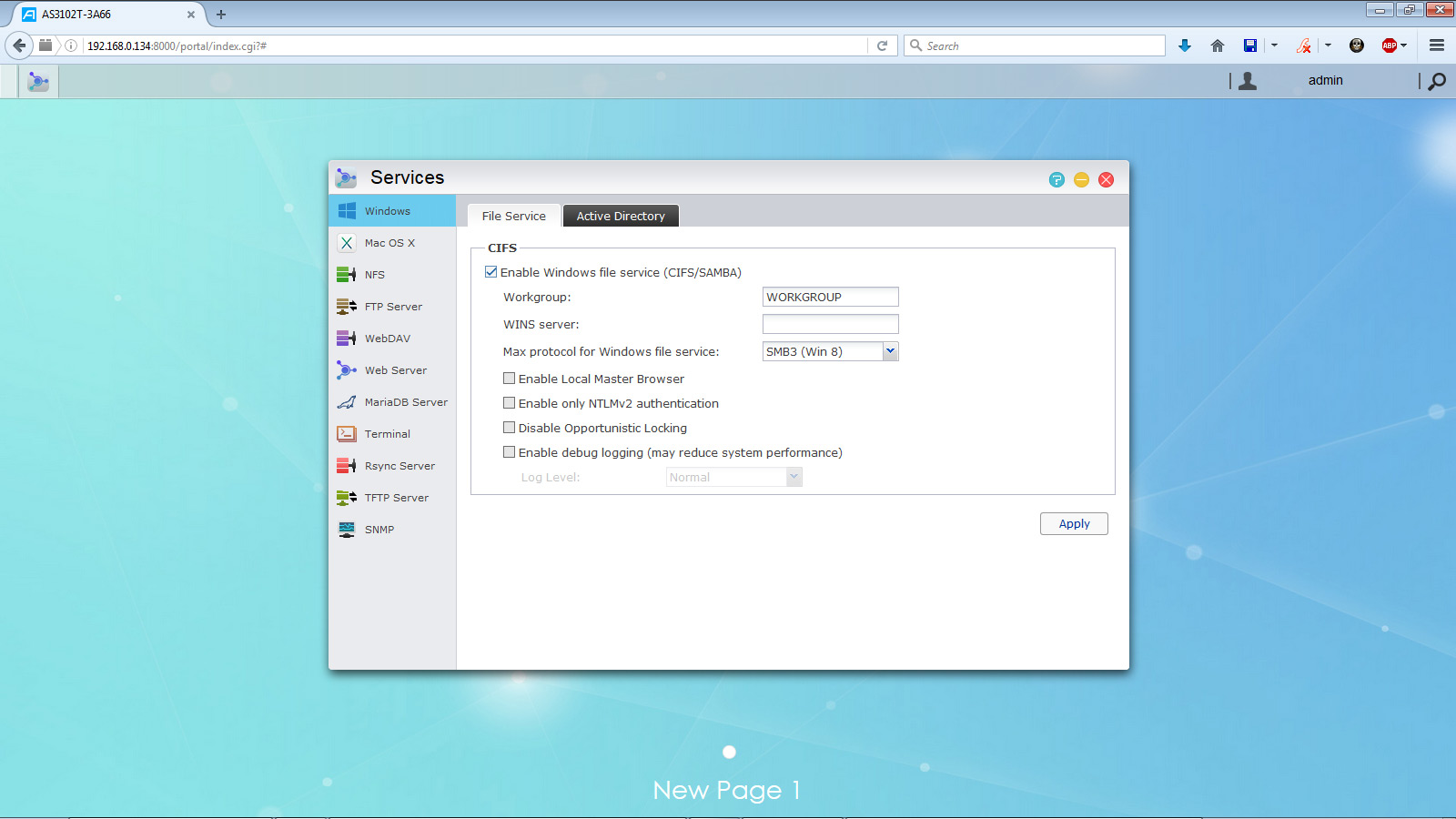Open the browser hamburger menu
Viewport: 1456px width, 819px height.
(1437, 45)
